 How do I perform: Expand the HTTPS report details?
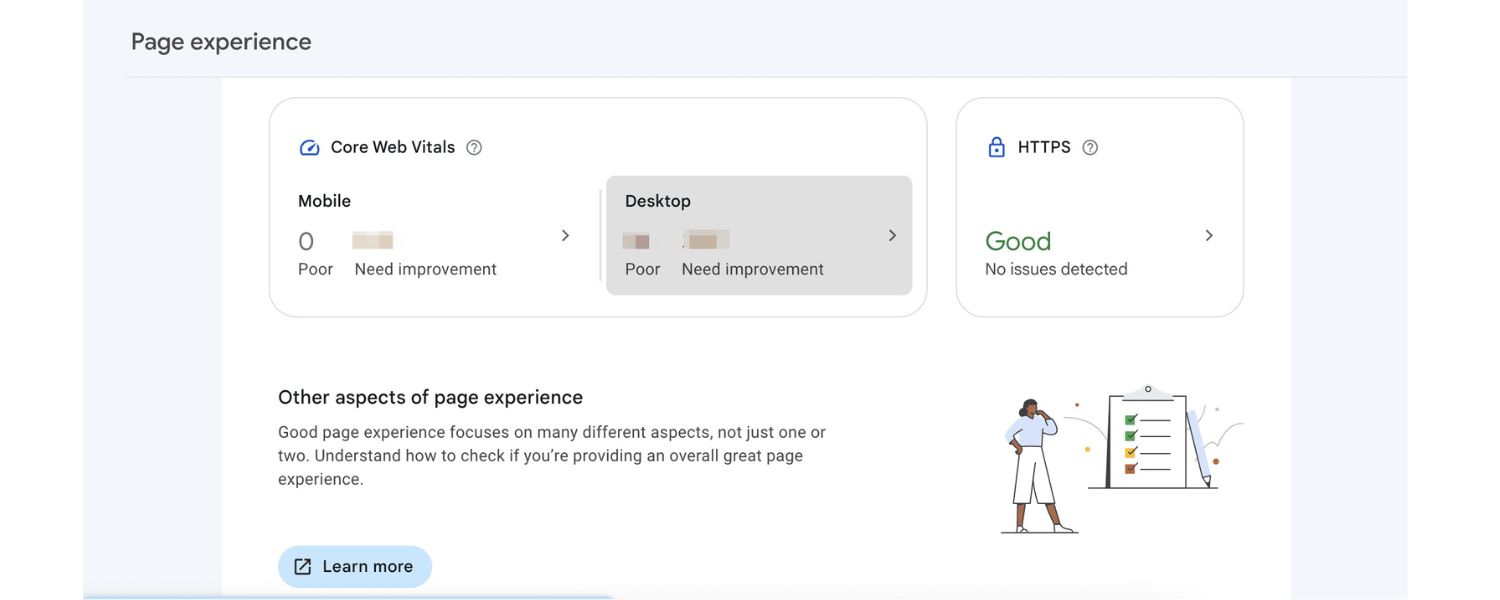(1208, 234)
